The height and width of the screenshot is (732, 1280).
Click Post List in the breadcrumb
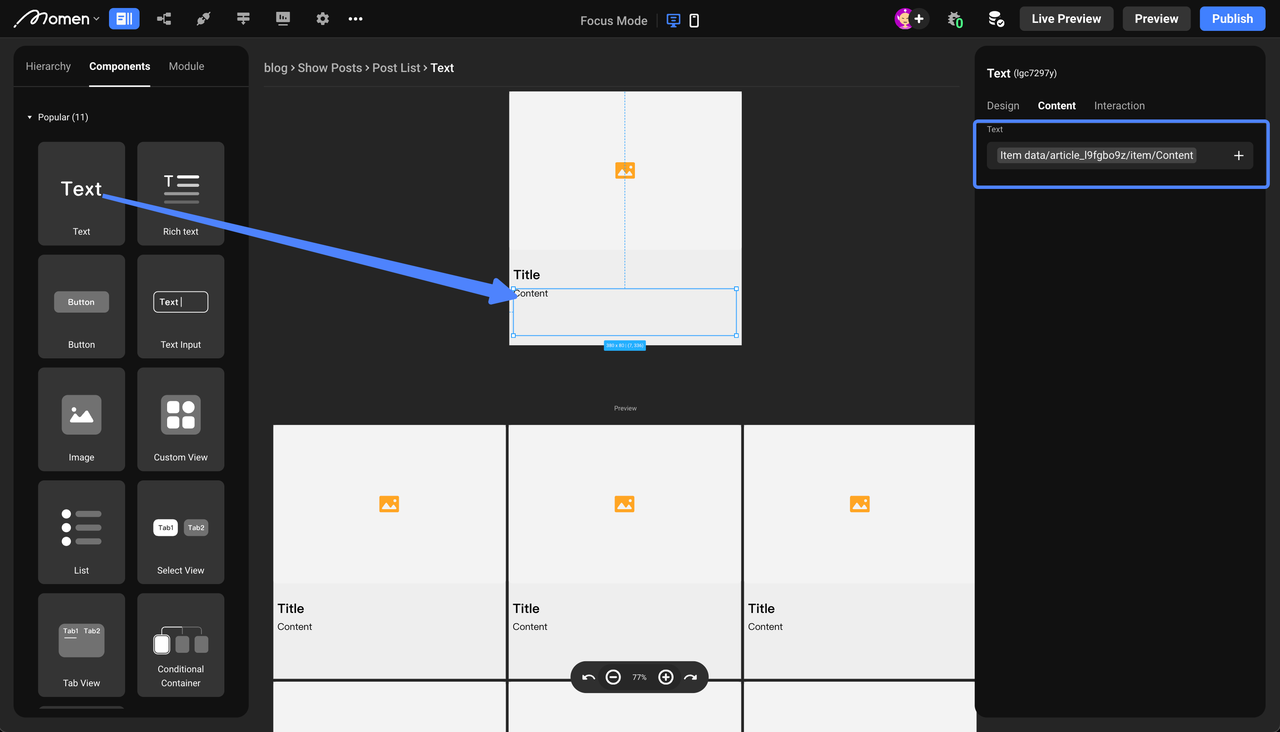(397, 68)
